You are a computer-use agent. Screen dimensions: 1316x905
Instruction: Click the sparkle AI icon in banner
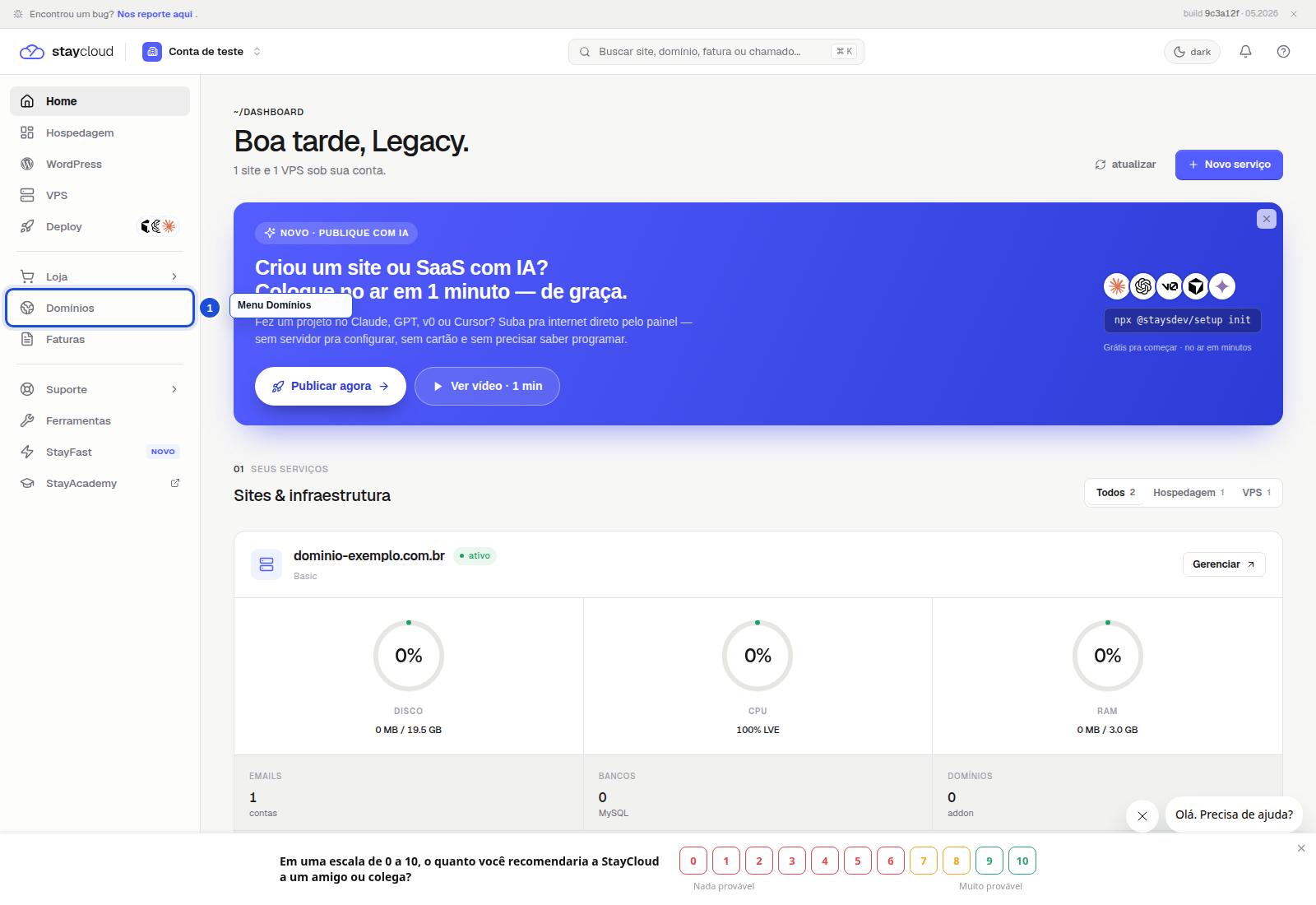1222,286
